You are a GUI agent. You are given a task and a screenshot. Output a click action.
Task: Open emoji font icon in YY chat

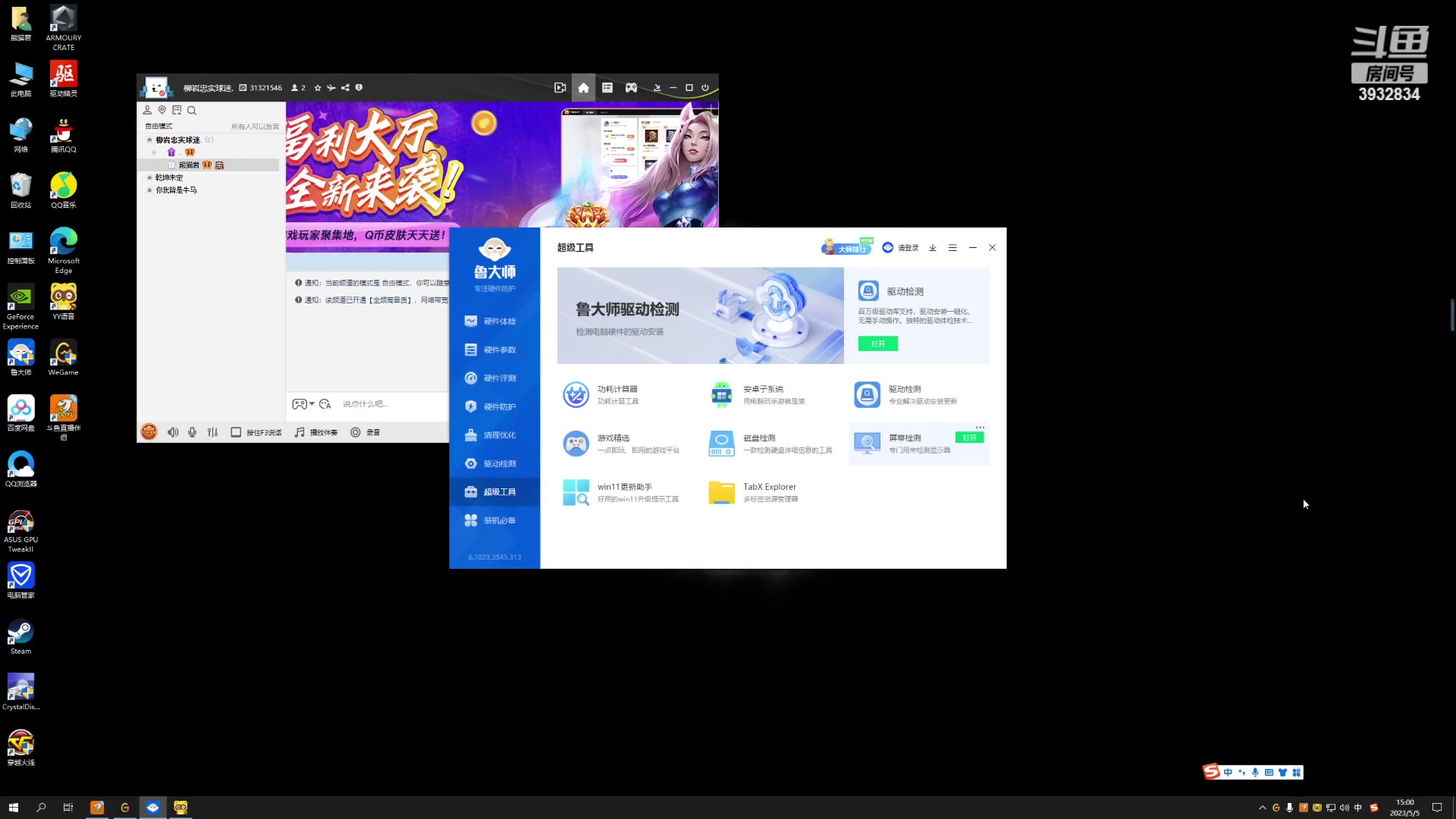click(325, 404)
